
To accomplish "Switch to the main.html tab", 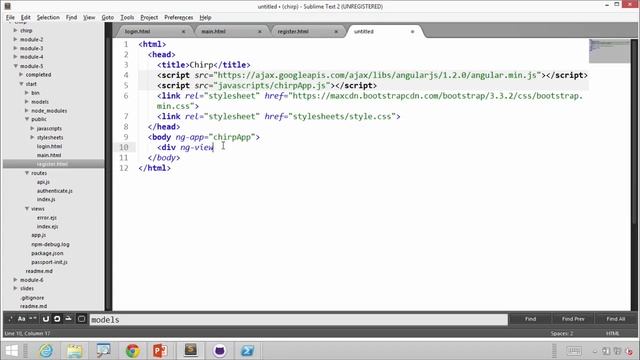I will 229,31.
